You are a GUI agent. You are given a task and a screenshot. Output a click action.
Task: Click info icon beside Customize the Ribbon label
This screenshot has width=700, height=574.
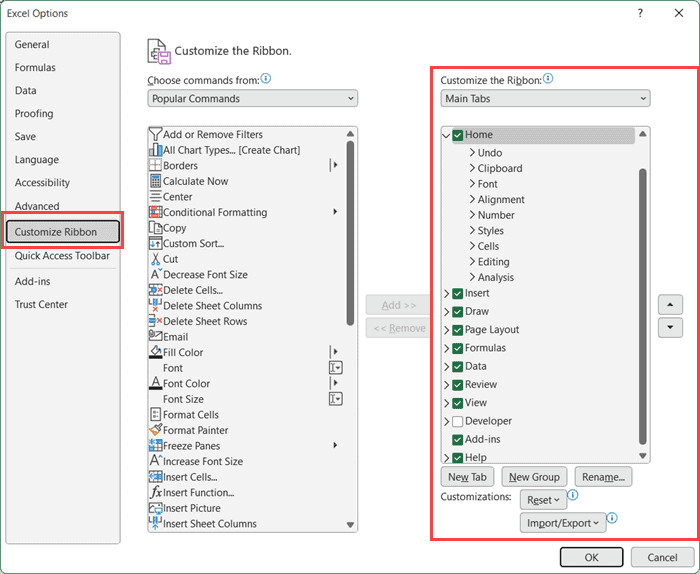(548, 79)
